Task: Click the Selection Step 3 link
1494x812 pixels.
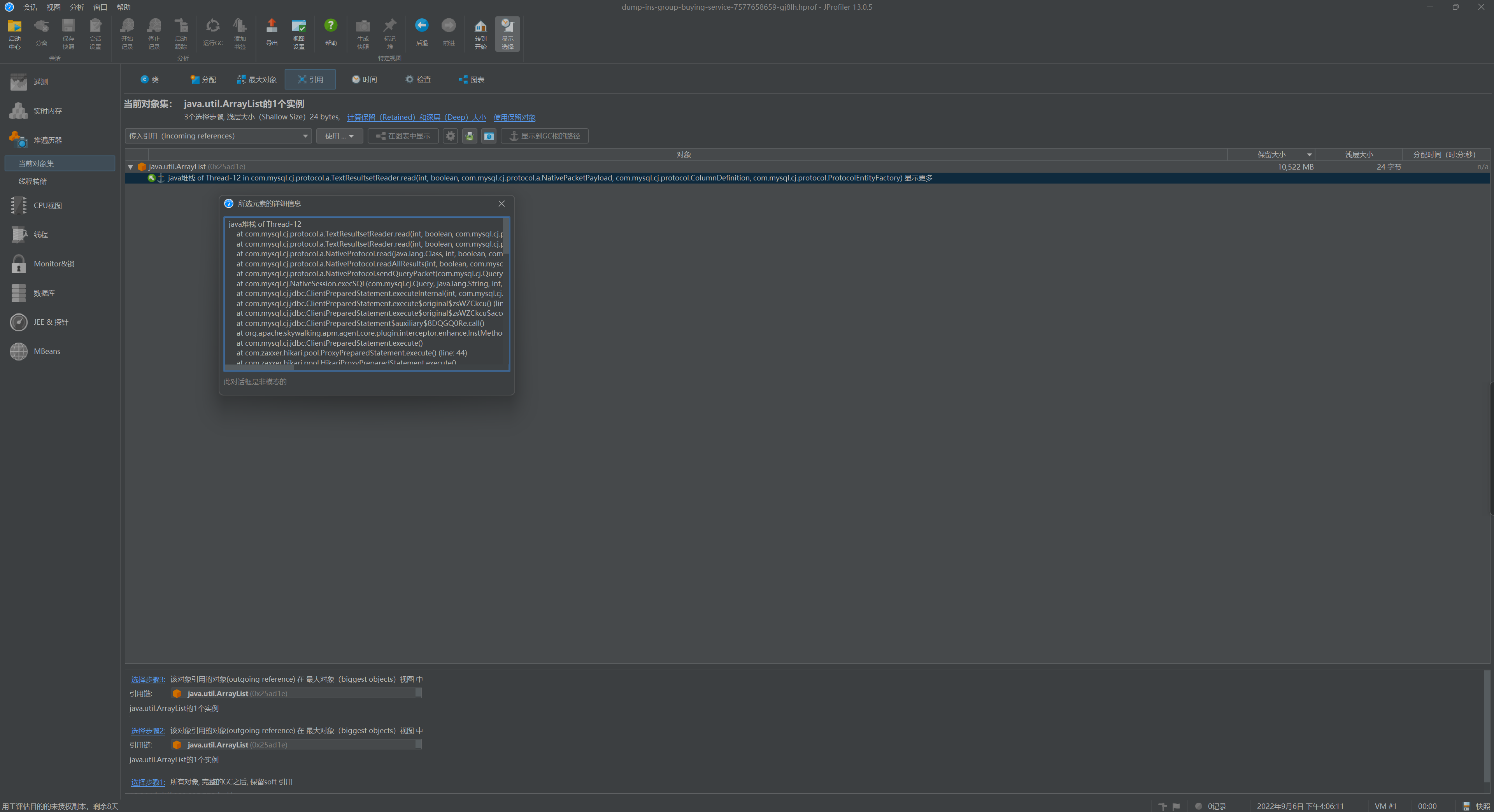Action: (148, 679)
